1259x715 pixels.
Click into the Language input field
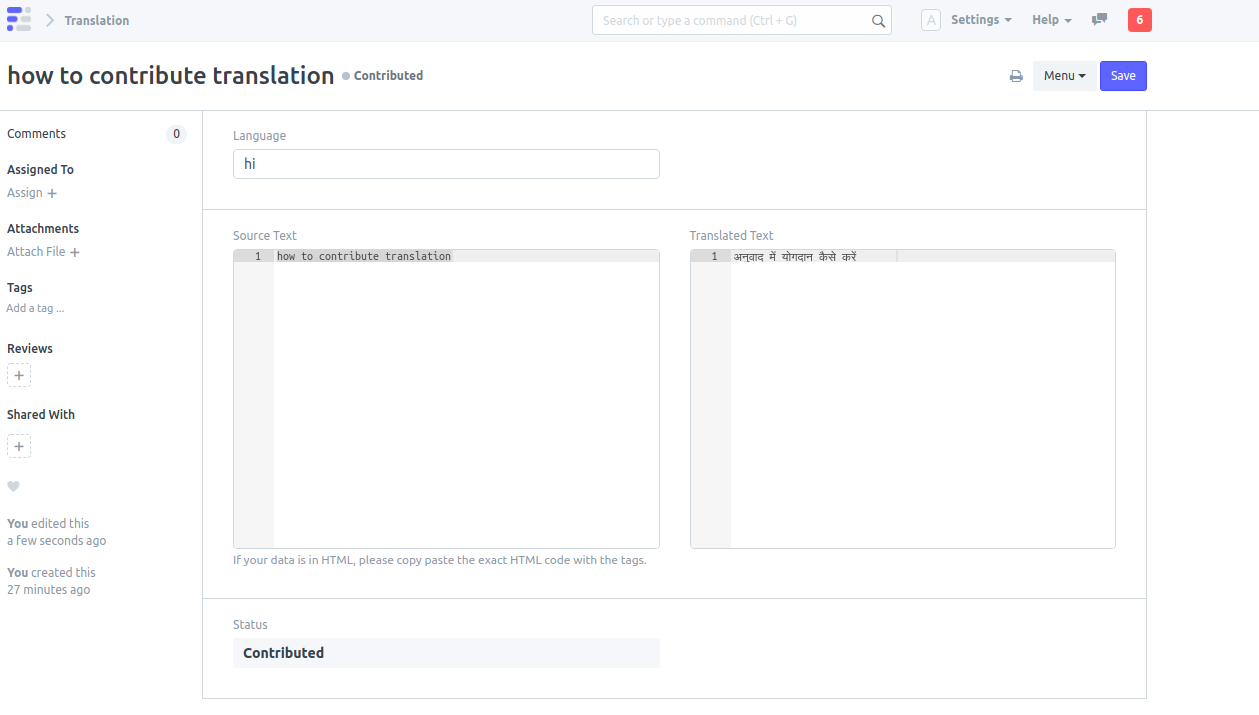(446, 164)
